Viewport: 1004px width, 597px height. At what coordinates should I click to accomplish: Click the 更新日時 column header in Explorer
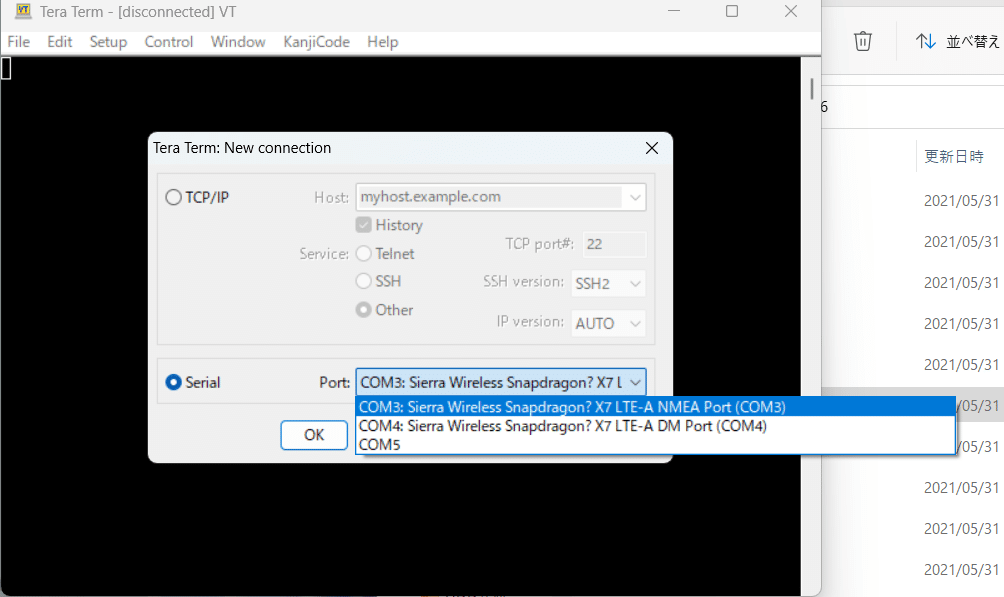953,156
